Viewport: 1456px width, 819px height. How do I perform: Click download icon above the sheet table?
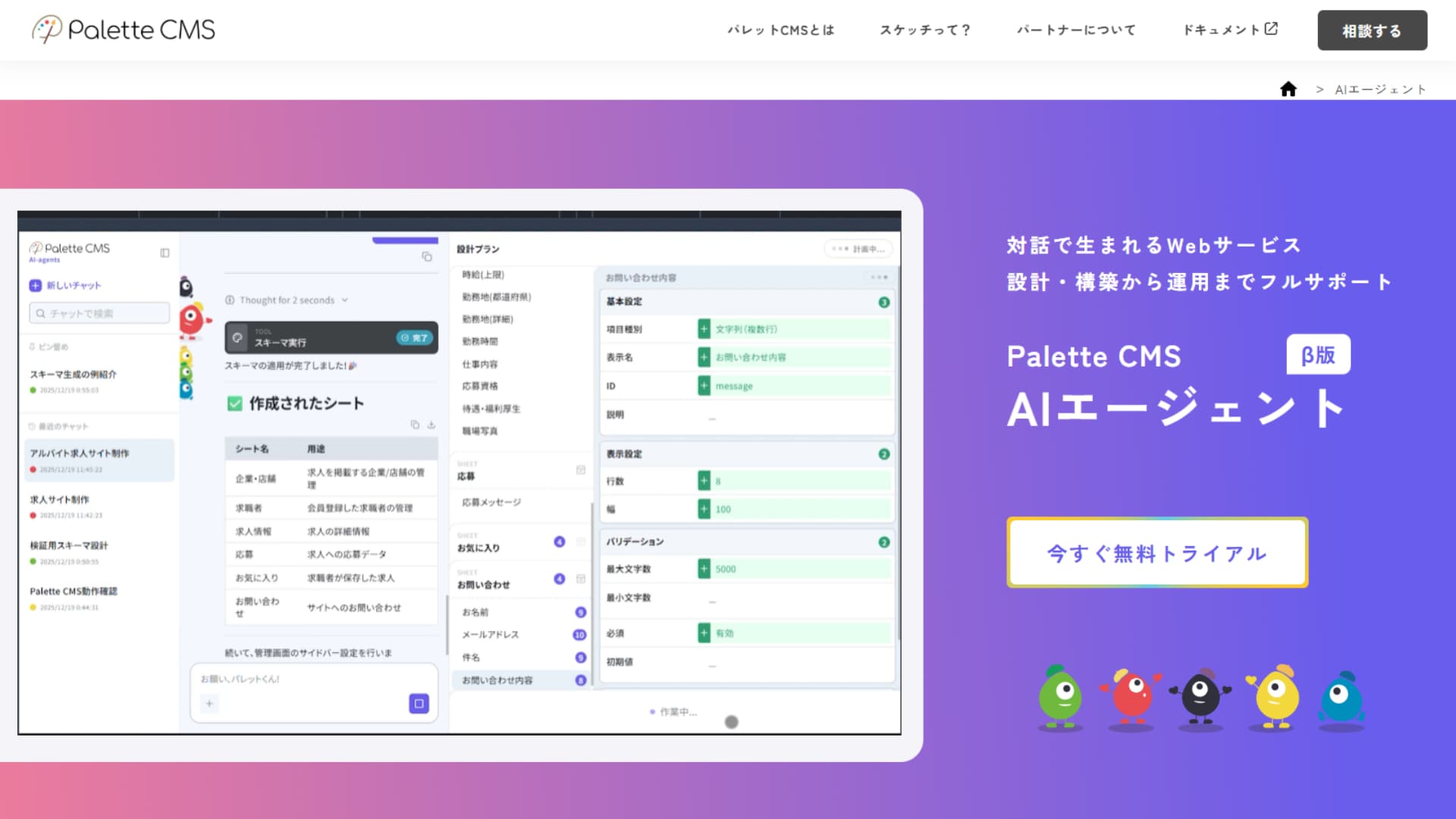coord(431,425)
